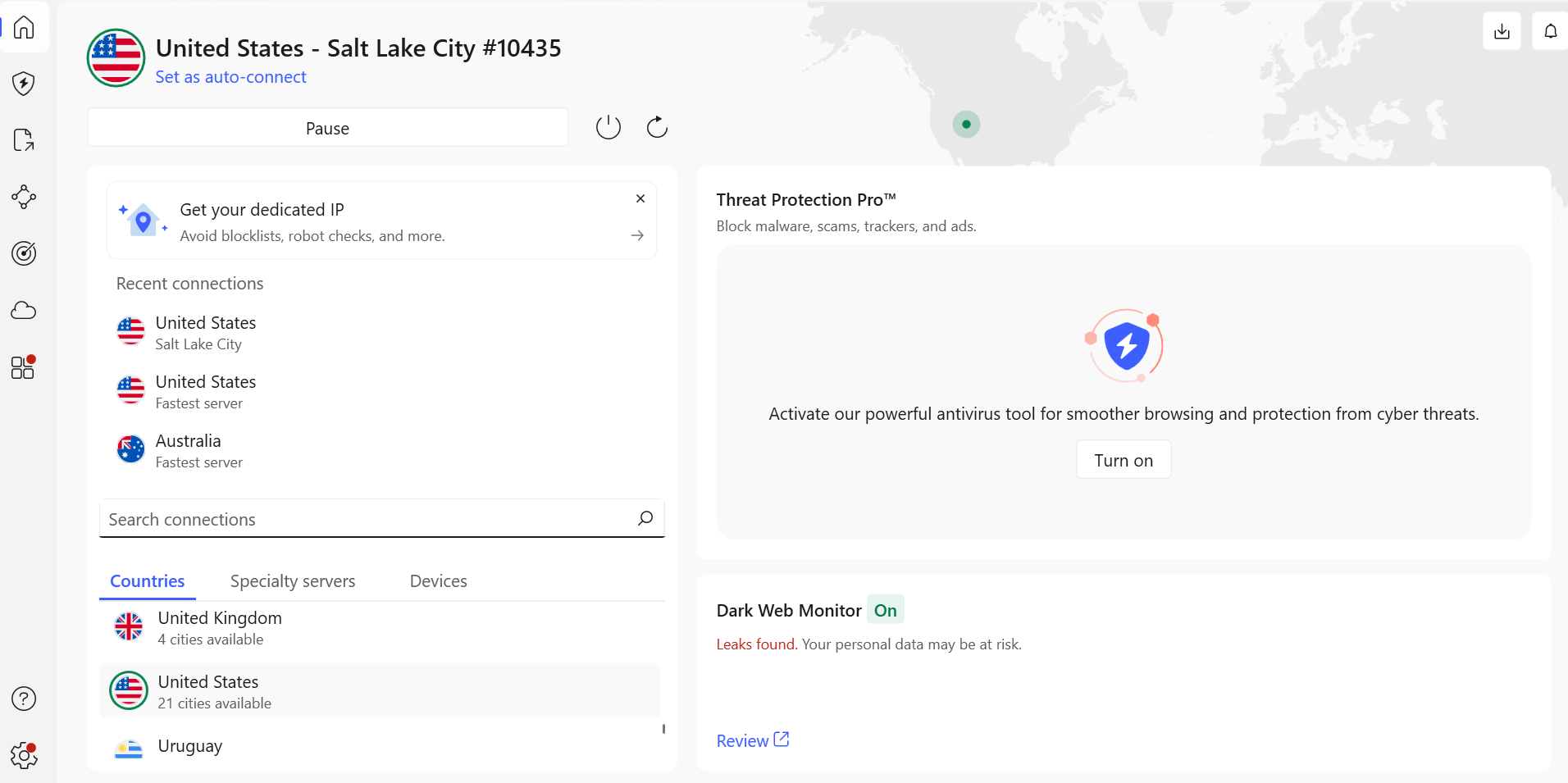Open Threat Protection shield in sidebar
The image size is (1568, 783).
coord(24,84)
